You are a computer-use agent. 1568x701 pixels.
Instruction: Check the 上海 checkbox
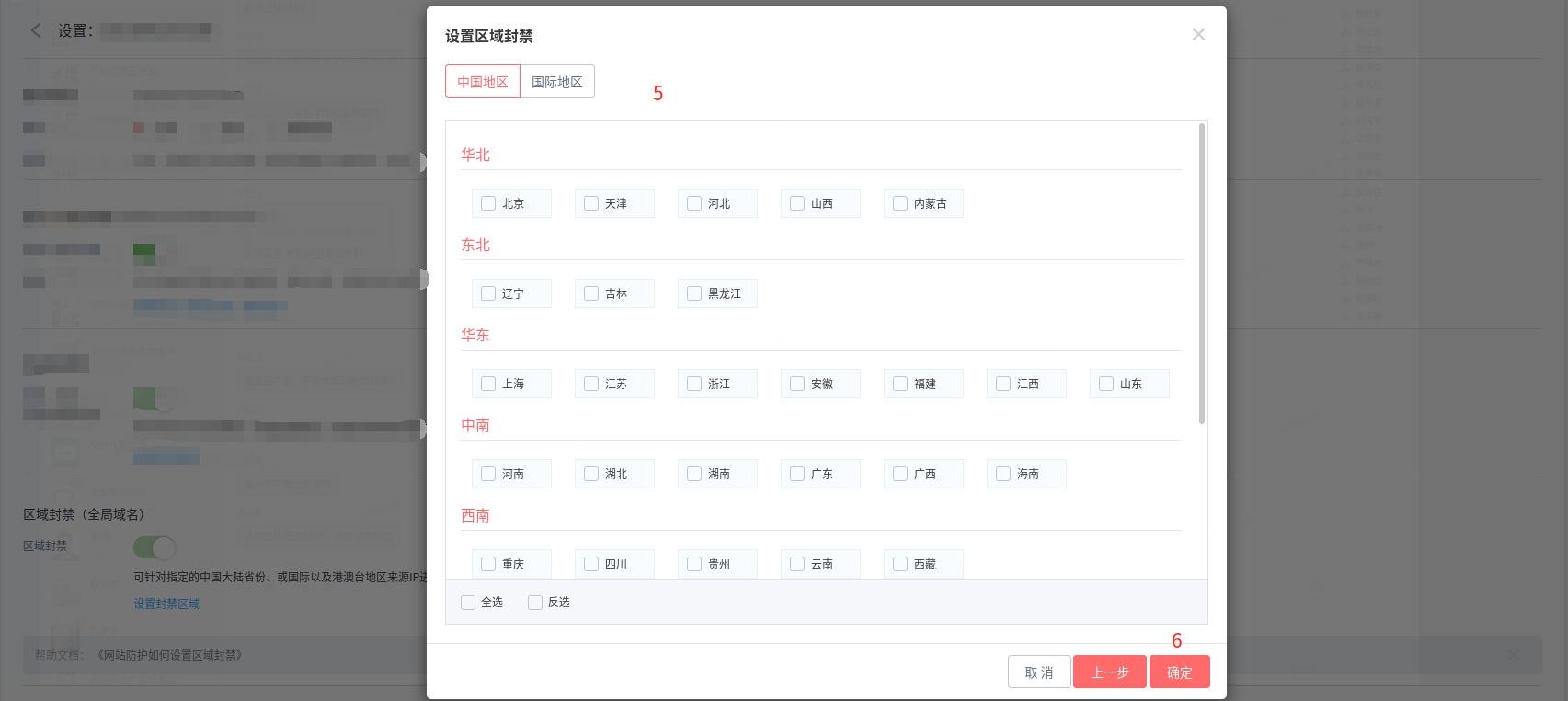(488, 384)
